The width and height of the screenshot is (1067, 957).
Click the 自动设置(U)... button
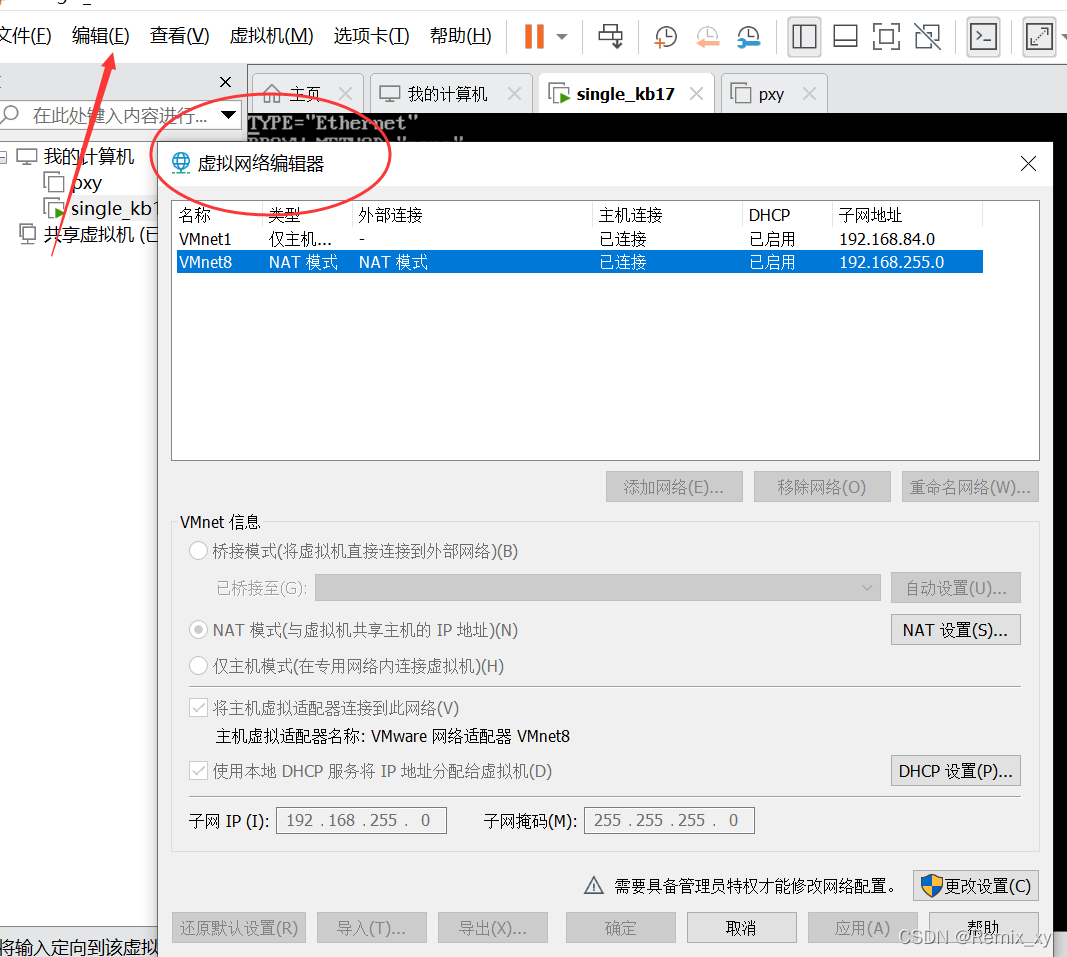[955, 587]
